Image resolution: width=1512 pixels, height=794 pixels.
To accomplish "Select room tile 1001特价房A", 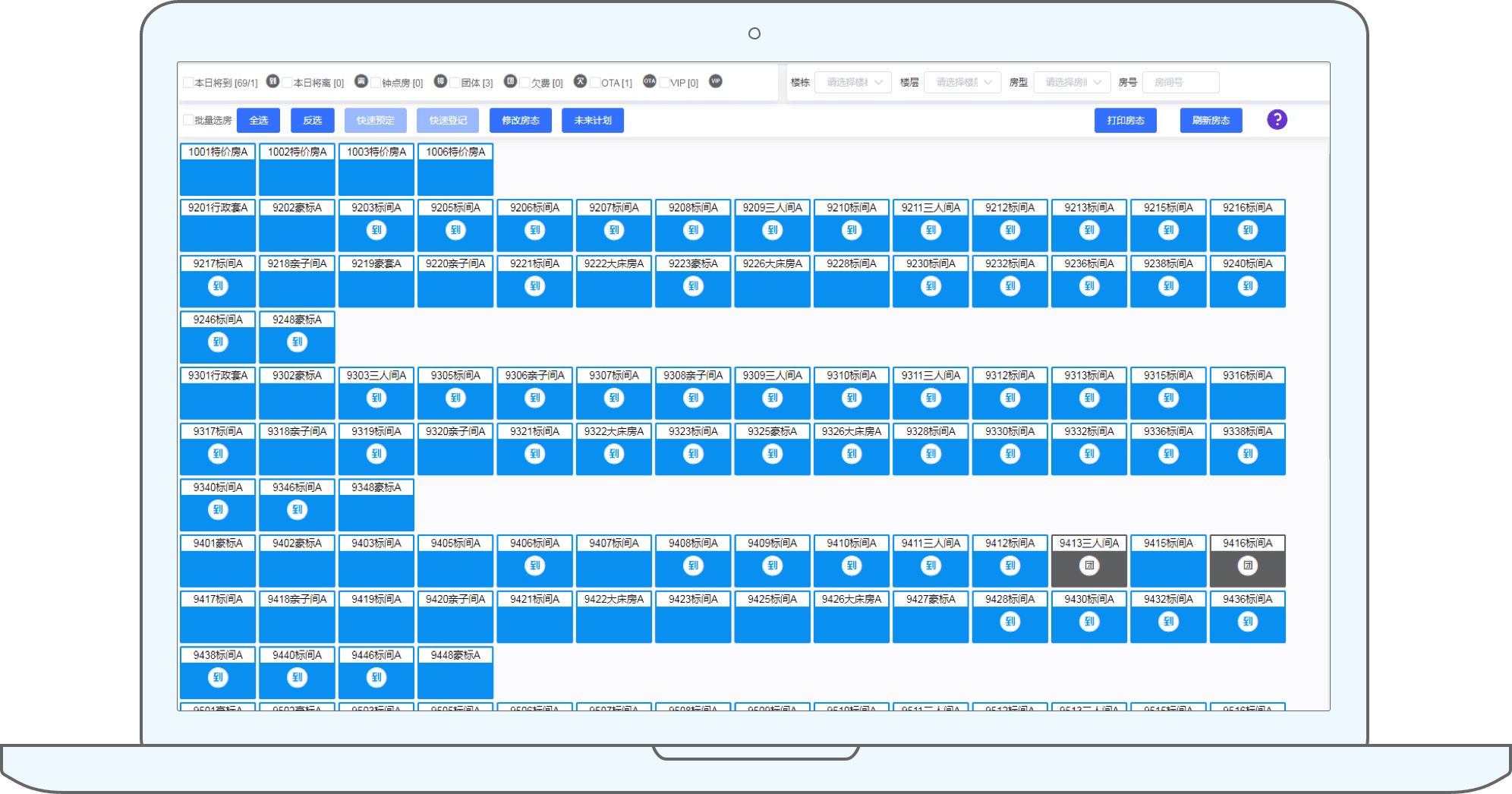I will pyautogui.click(x=218, y=169).
